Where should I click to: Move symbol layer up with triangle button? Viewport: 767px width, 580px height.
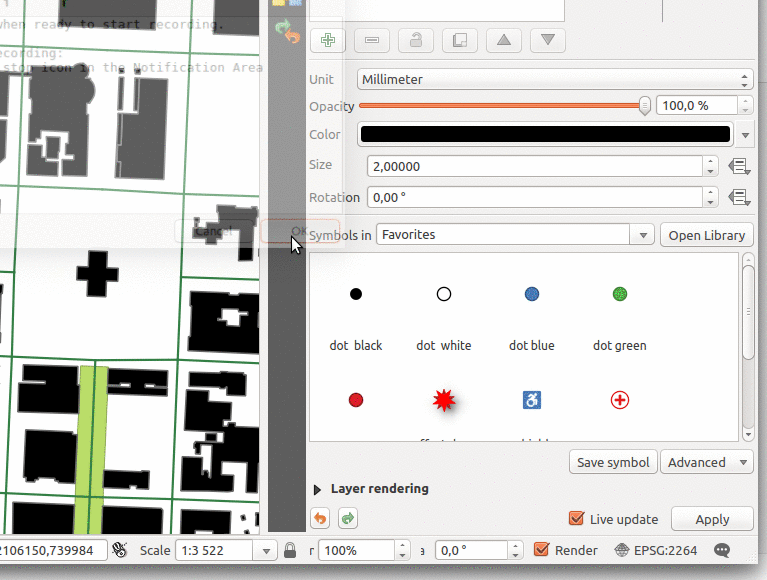504,40
